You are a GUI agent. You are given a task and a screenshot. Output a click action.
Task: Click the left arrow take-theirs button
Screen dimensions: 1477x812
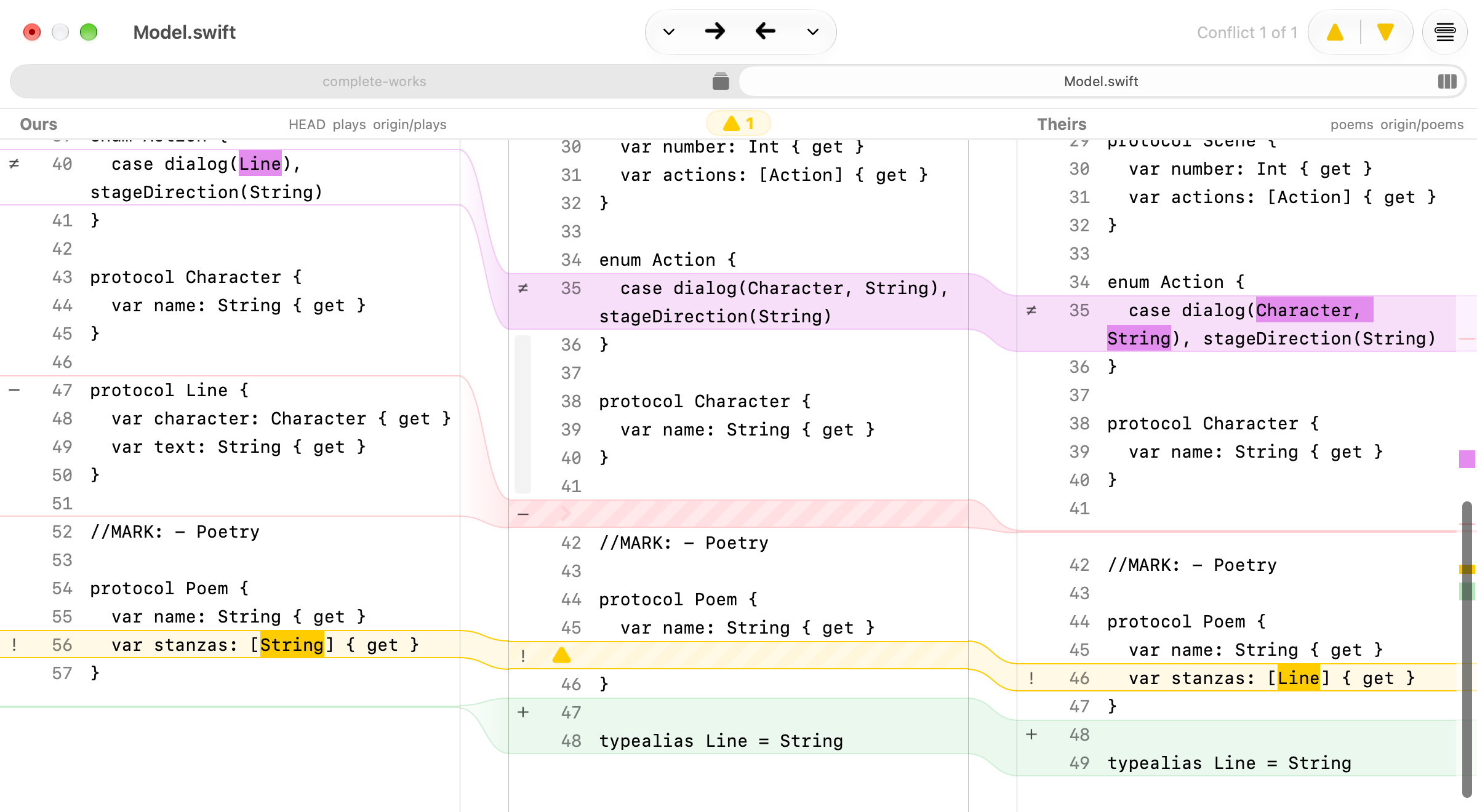tap(765, 31)
